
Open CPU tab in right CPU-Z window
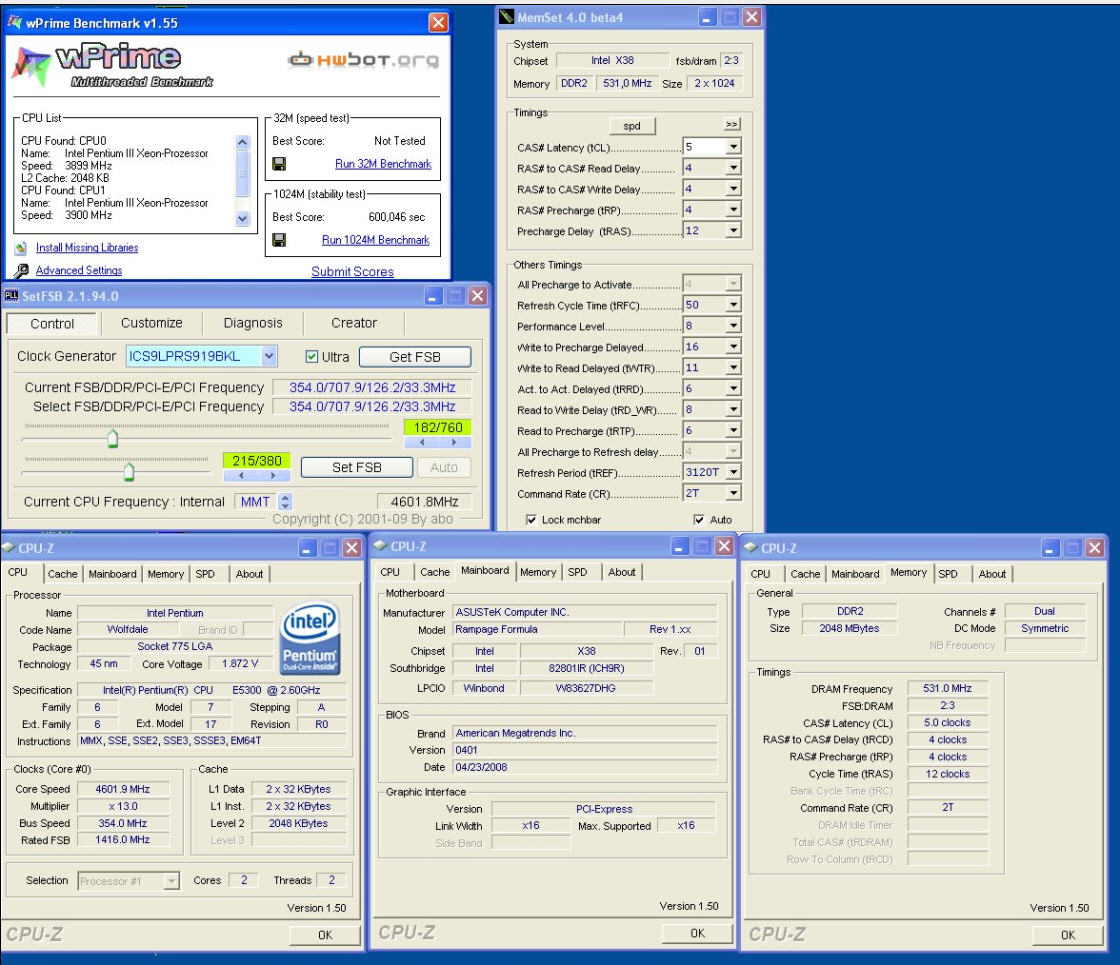pyautogui.click(x=760, y=574)
